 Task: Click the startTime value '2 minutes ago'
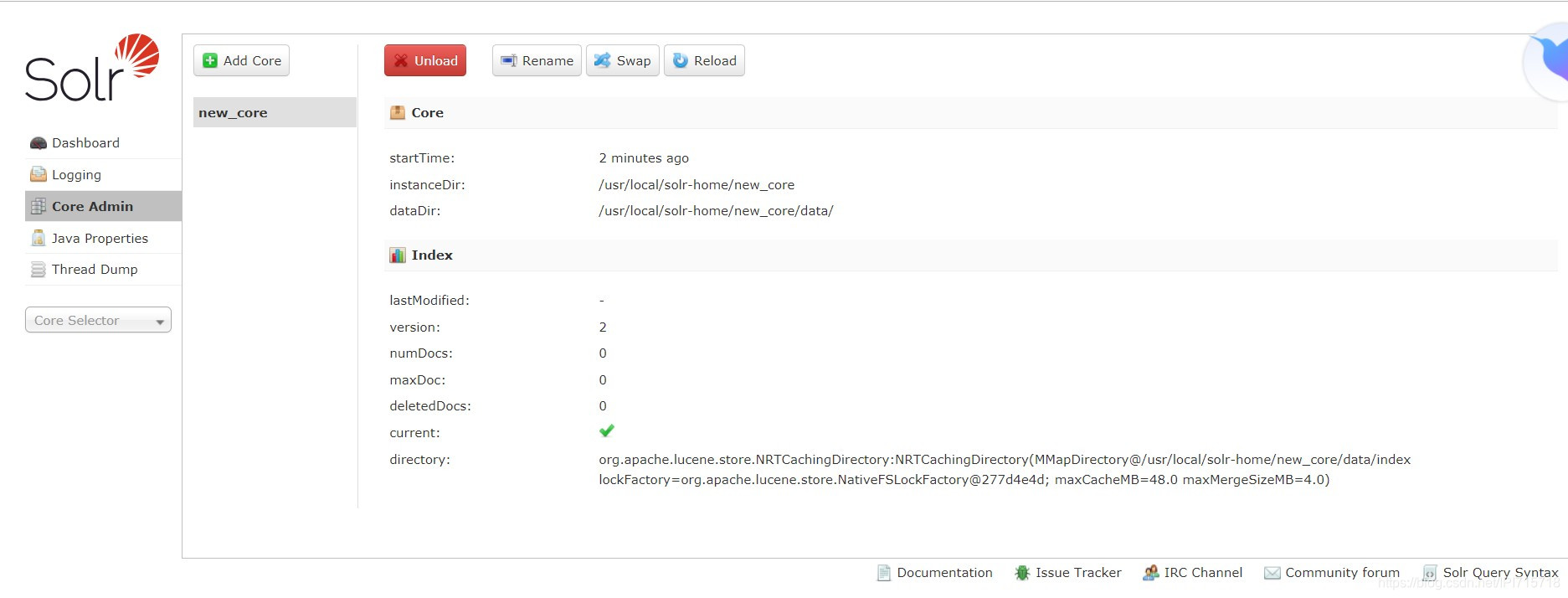click(644, 158)
